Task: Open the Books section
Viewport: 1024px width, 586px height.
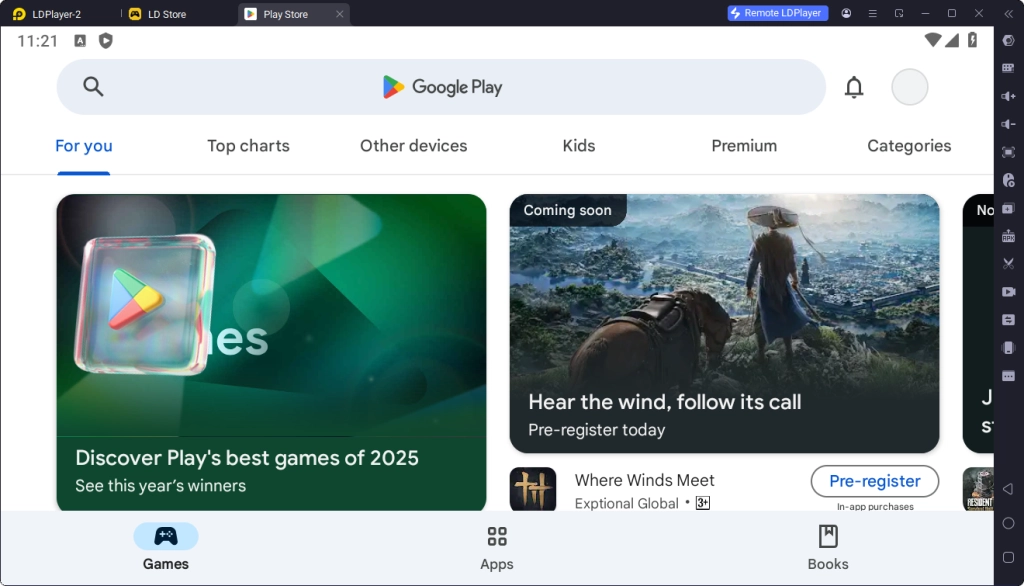Action: point(827,546)
